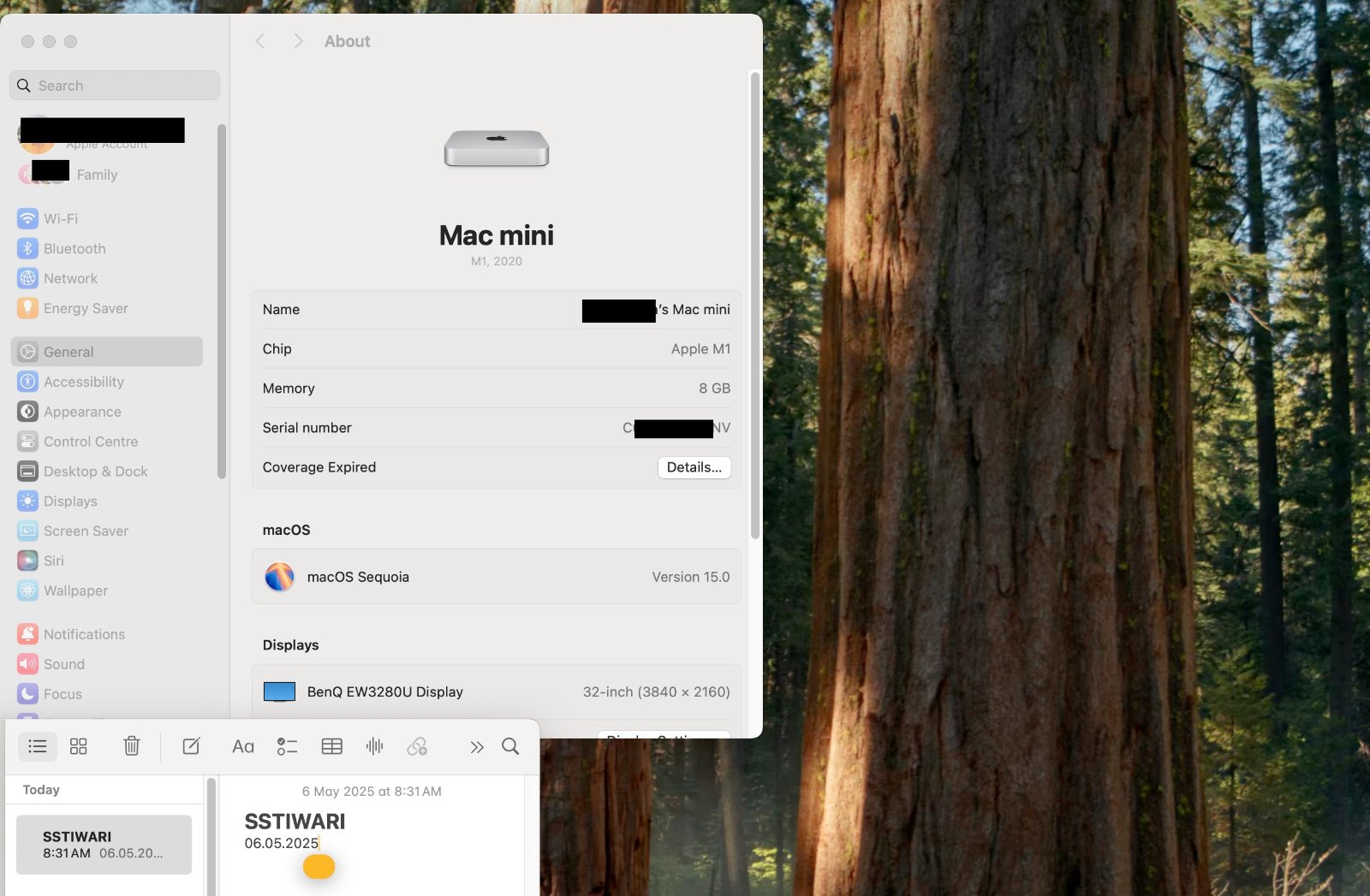Add a link in Notes toolbar
Viewport: 1370px width, 896px height.
pos(417,746)
